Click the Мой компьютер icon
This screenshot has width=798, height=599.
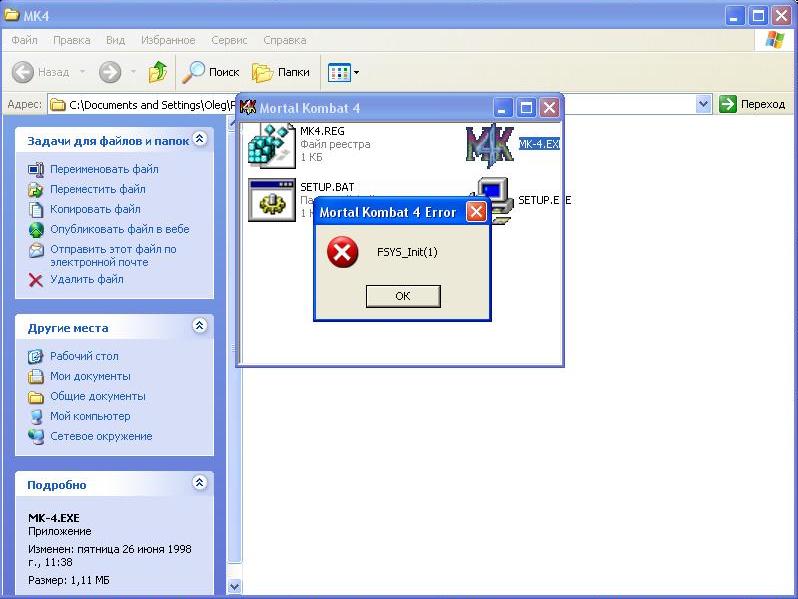coord(36,417)
